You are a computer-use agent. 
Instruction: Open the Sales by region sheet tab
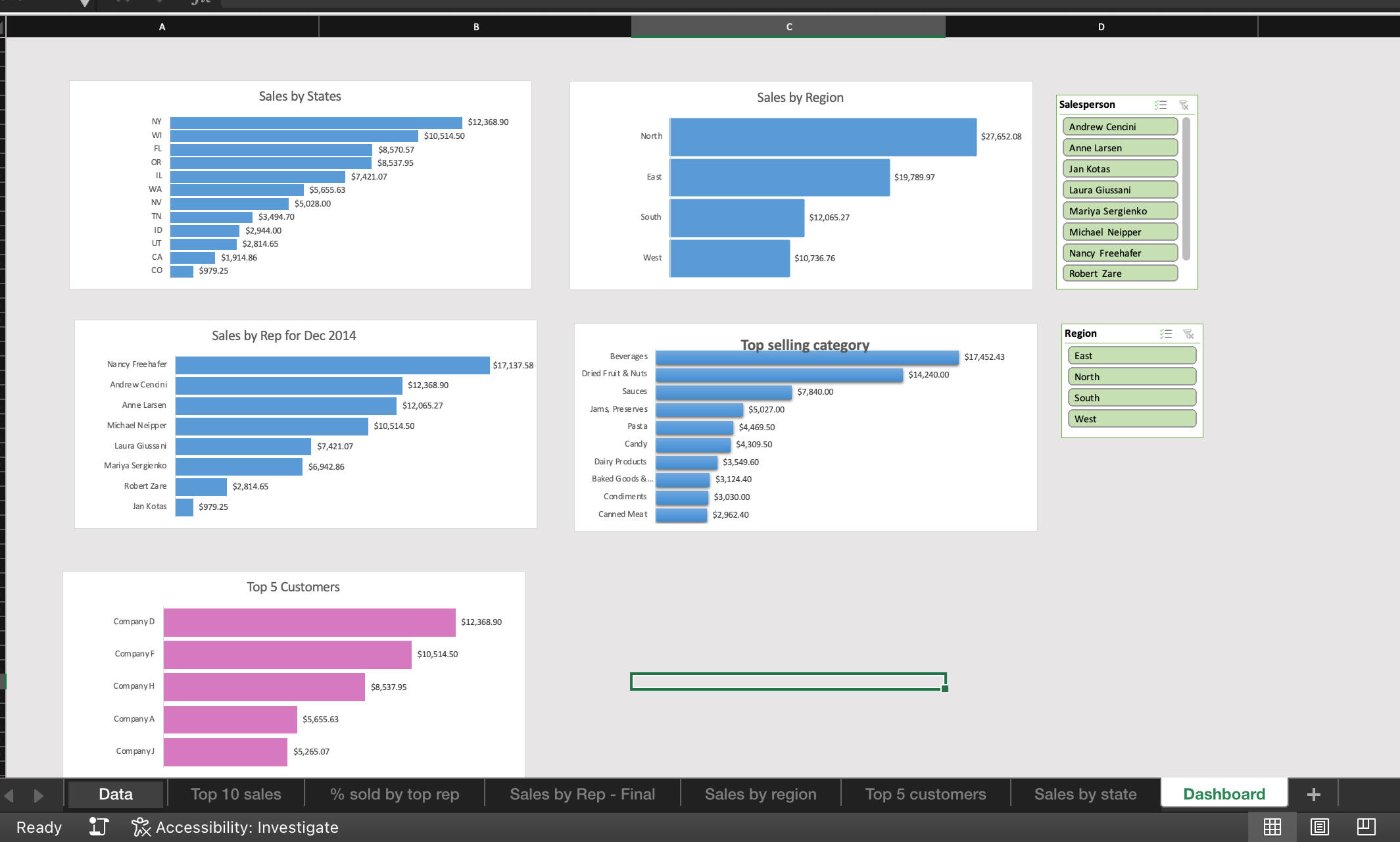[x=760, y=794]
